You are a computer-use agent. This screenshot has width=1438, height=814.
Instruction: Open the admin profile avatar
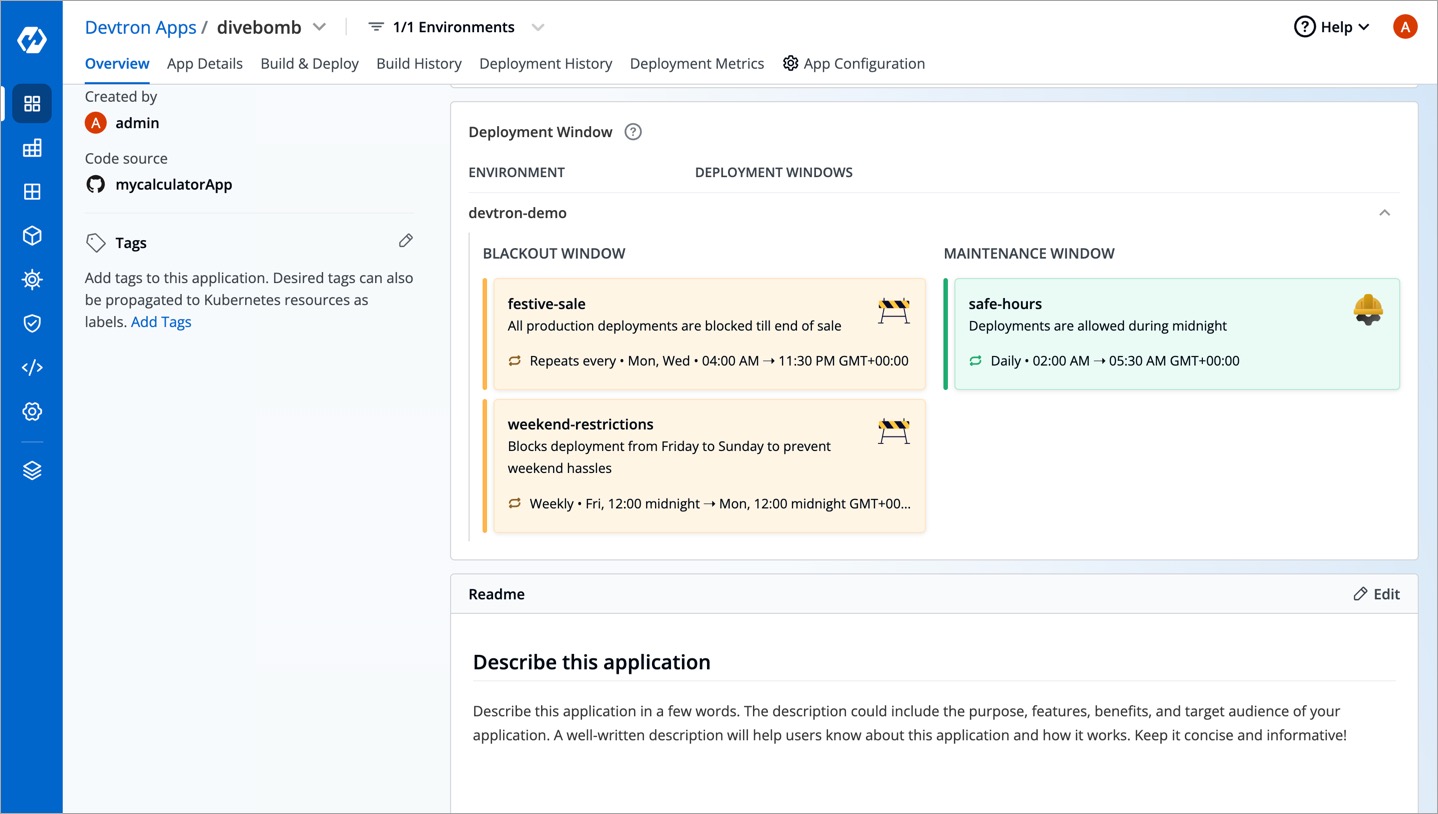pyautogui.click(x=1405, y=26)
